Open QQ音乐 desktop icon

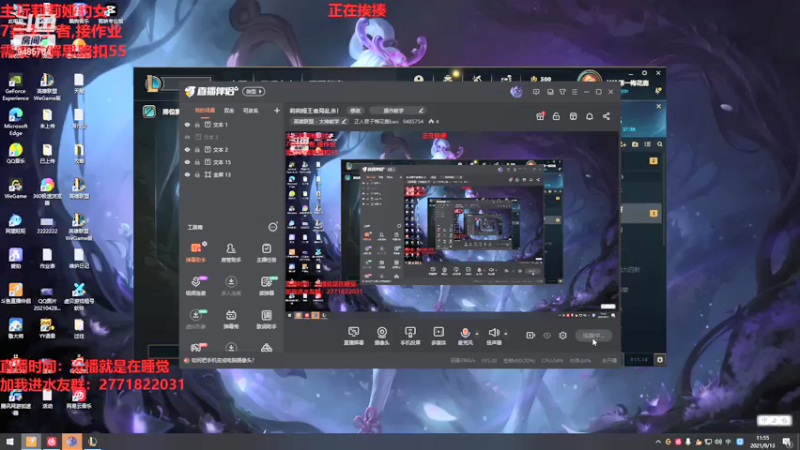[x=15, y=153]
